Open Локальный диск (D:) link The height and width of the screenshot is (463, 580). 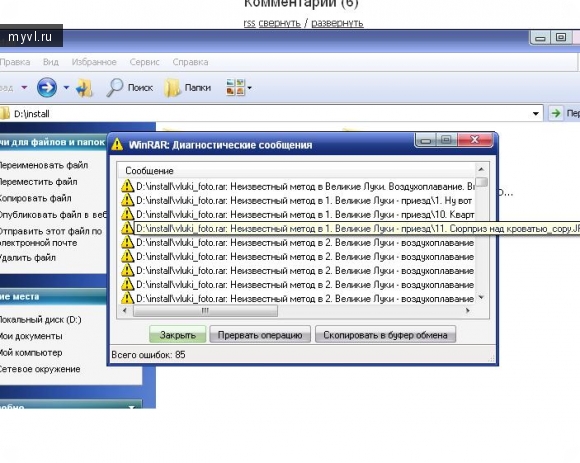40,320
